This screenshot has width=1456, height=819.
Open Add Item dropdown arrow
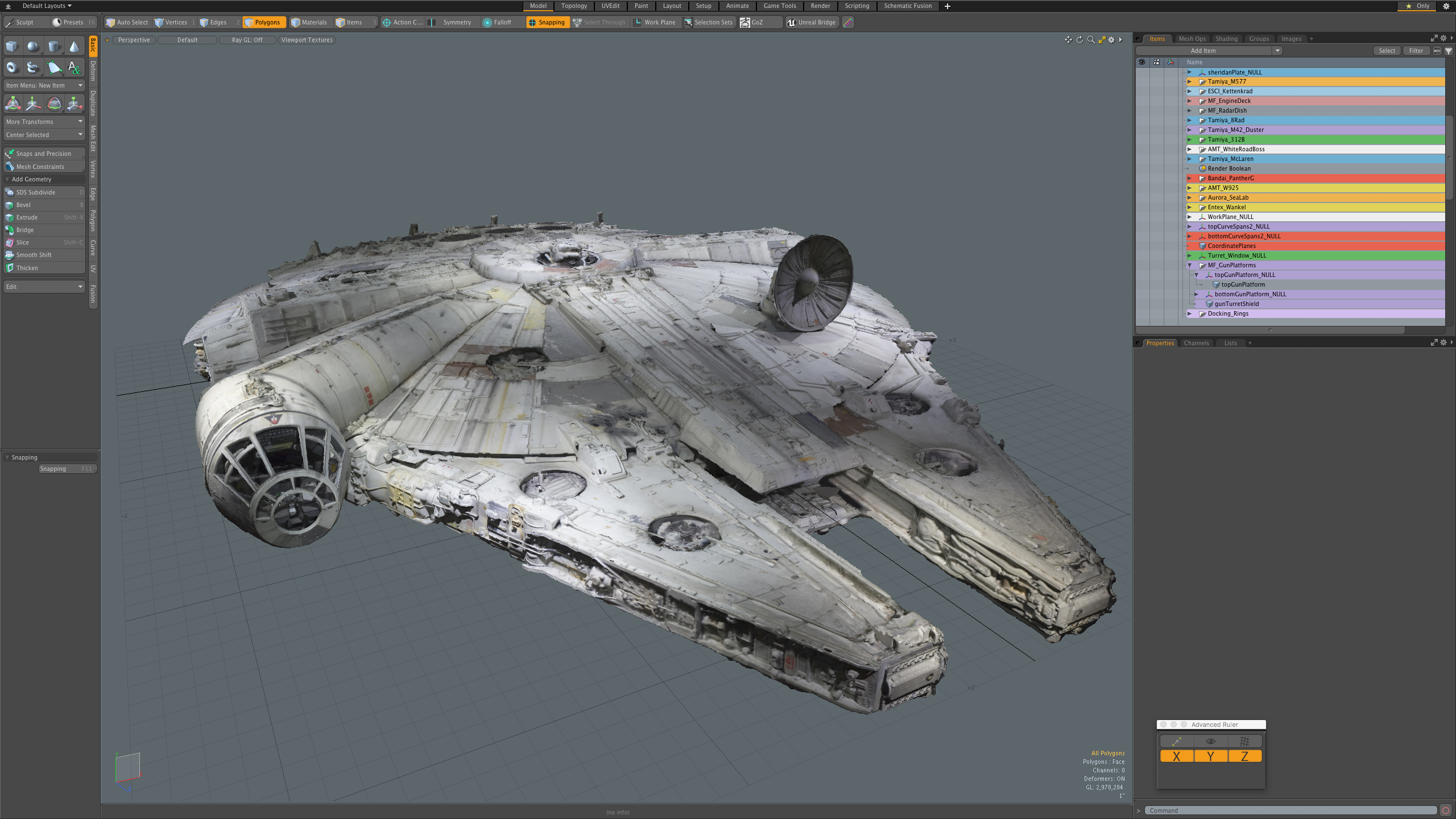coord(1277,51)
